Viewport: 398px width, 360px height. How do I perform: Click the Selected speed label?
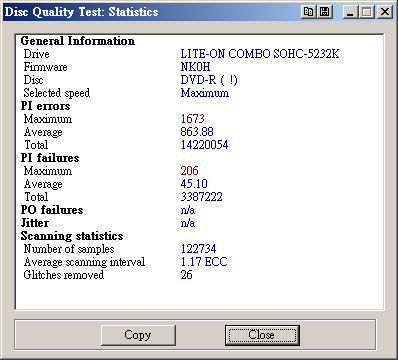click(57, 93)
